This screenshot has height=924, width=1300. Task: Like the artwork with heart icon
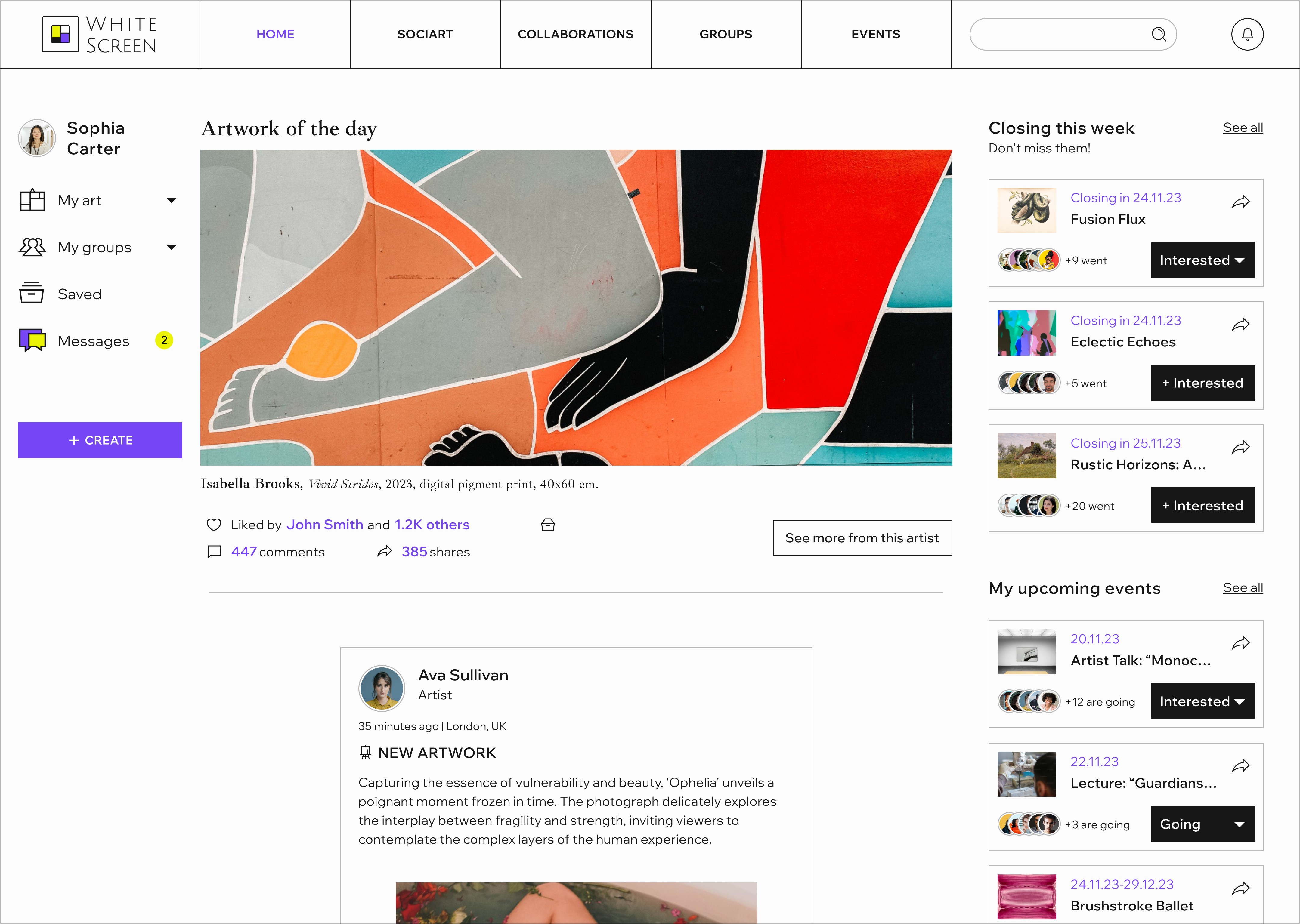coord(213,525)
